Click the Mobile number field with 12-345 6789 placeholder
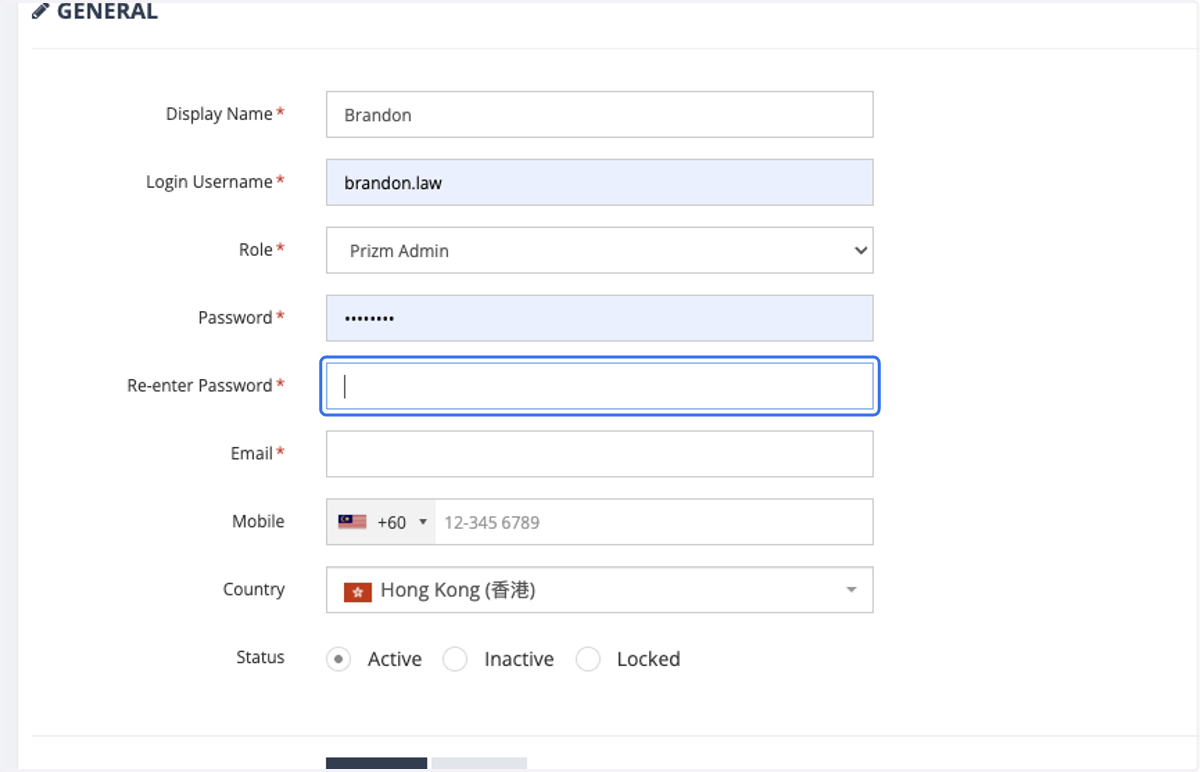Viewport: 1200px width, 772px height. click(x=654, y=522)
